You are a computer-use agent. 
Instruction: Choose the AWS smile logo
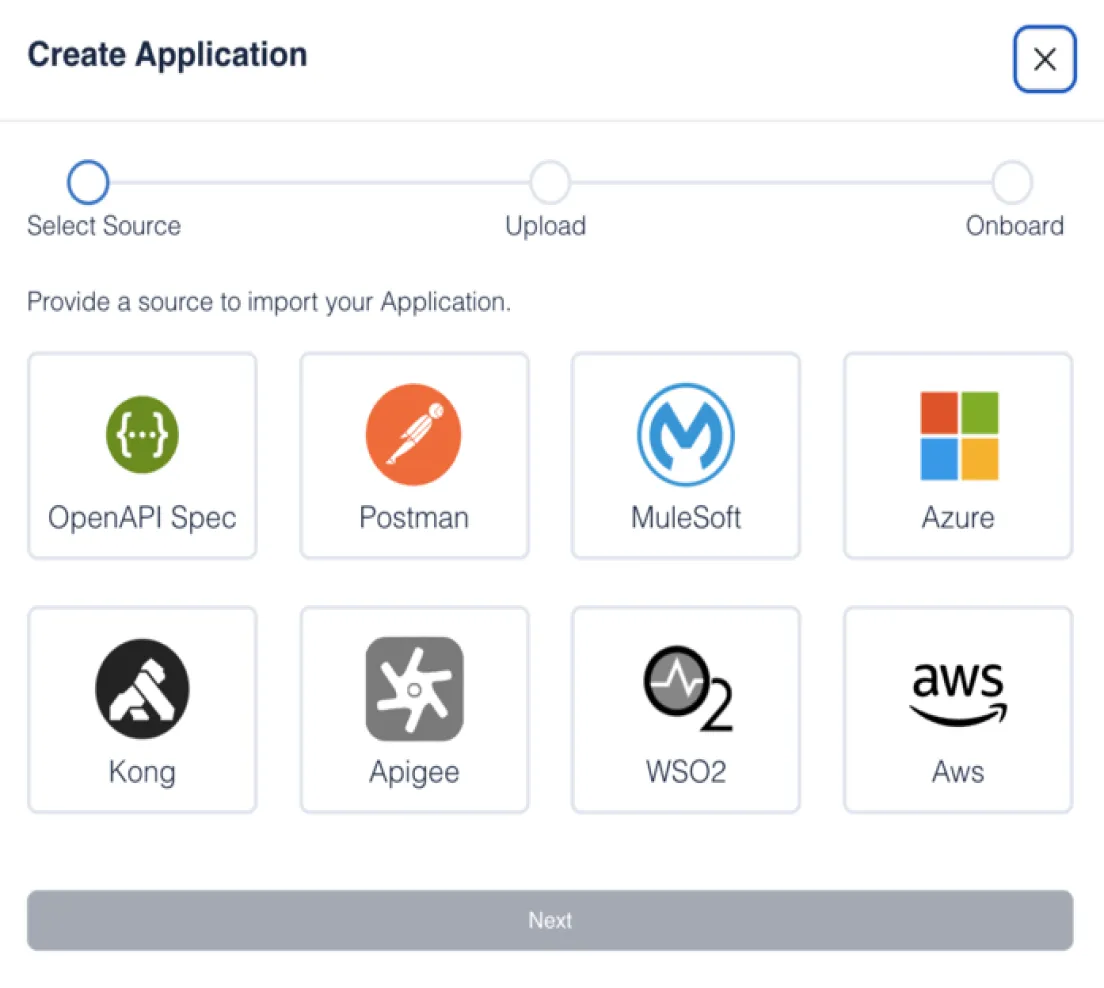pyautogui.click(x=958, y=694)
